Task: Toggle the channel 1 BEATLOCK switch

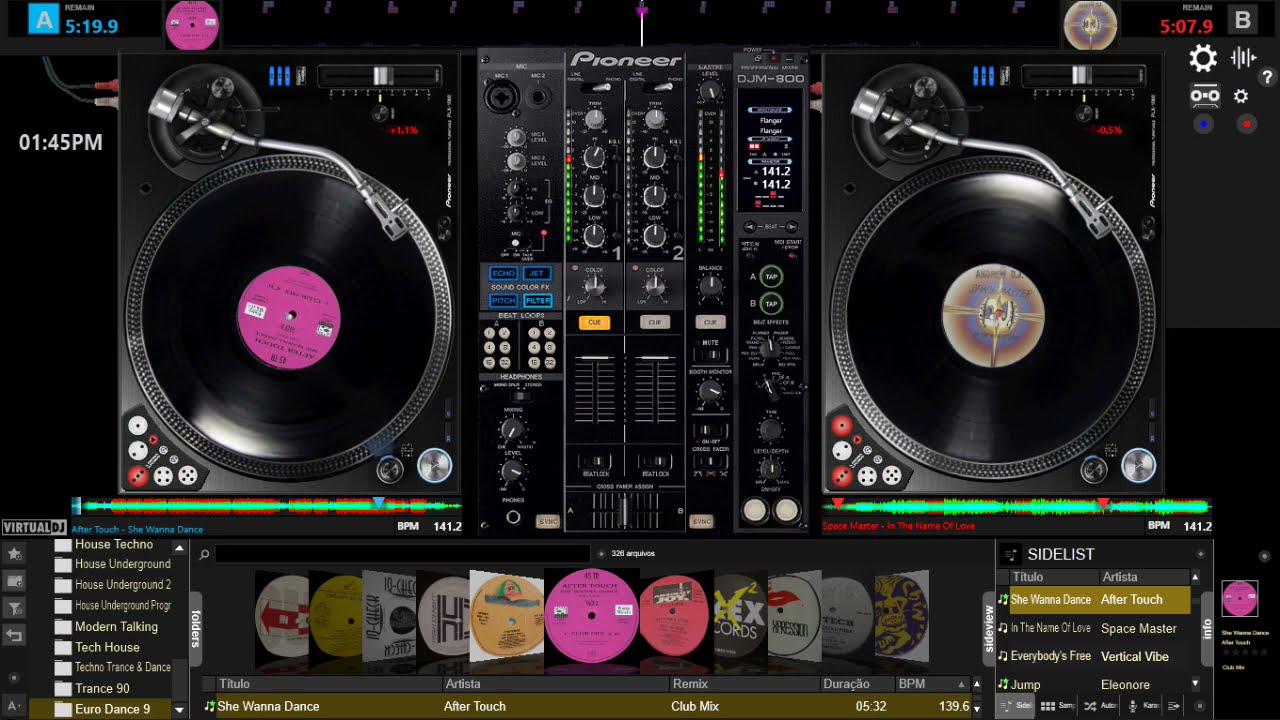Action: pyautogui.click(x=596, y=462)
